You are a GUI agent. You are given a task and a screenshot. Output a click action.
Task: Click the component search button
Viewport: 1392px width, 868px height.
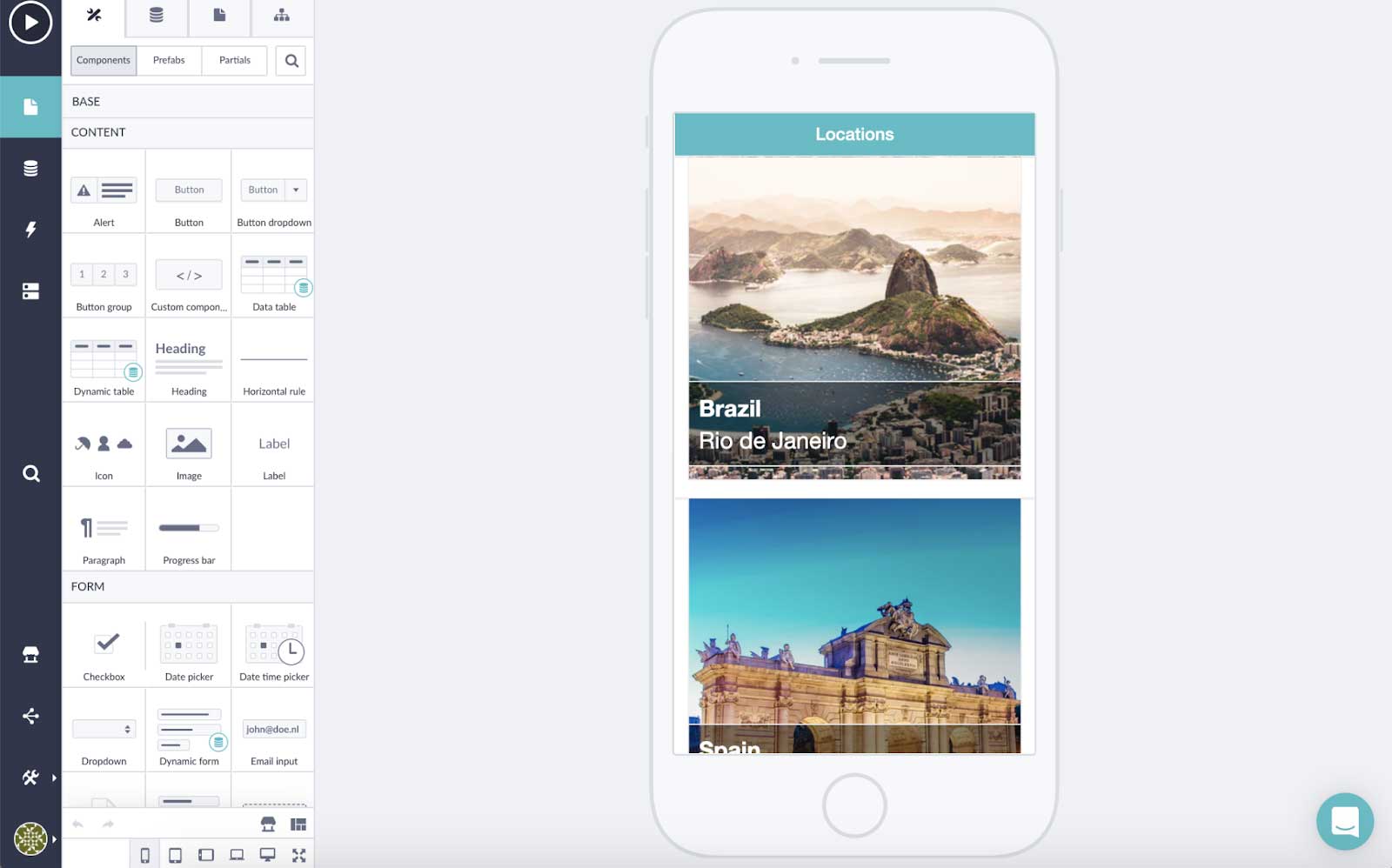291,60
